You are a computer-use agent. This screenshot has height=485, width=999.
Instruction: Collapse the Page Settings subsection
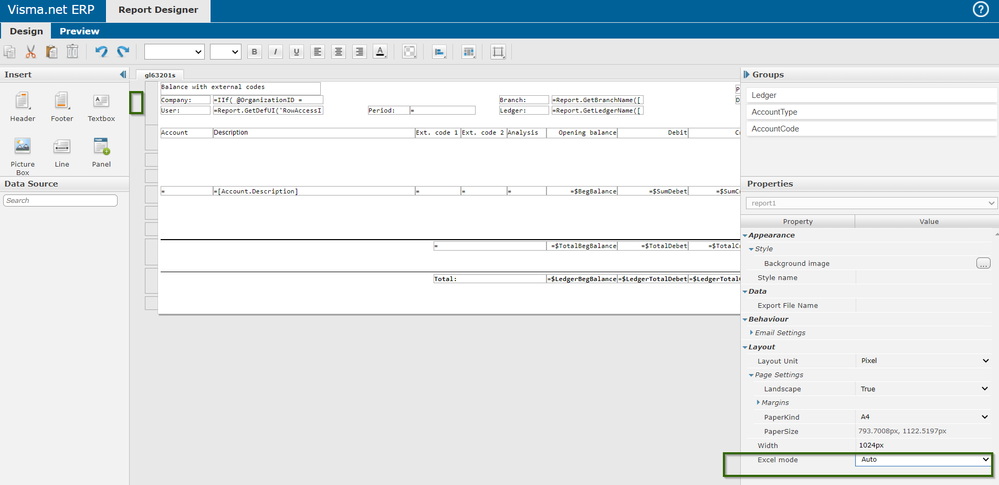coord(751,375)
